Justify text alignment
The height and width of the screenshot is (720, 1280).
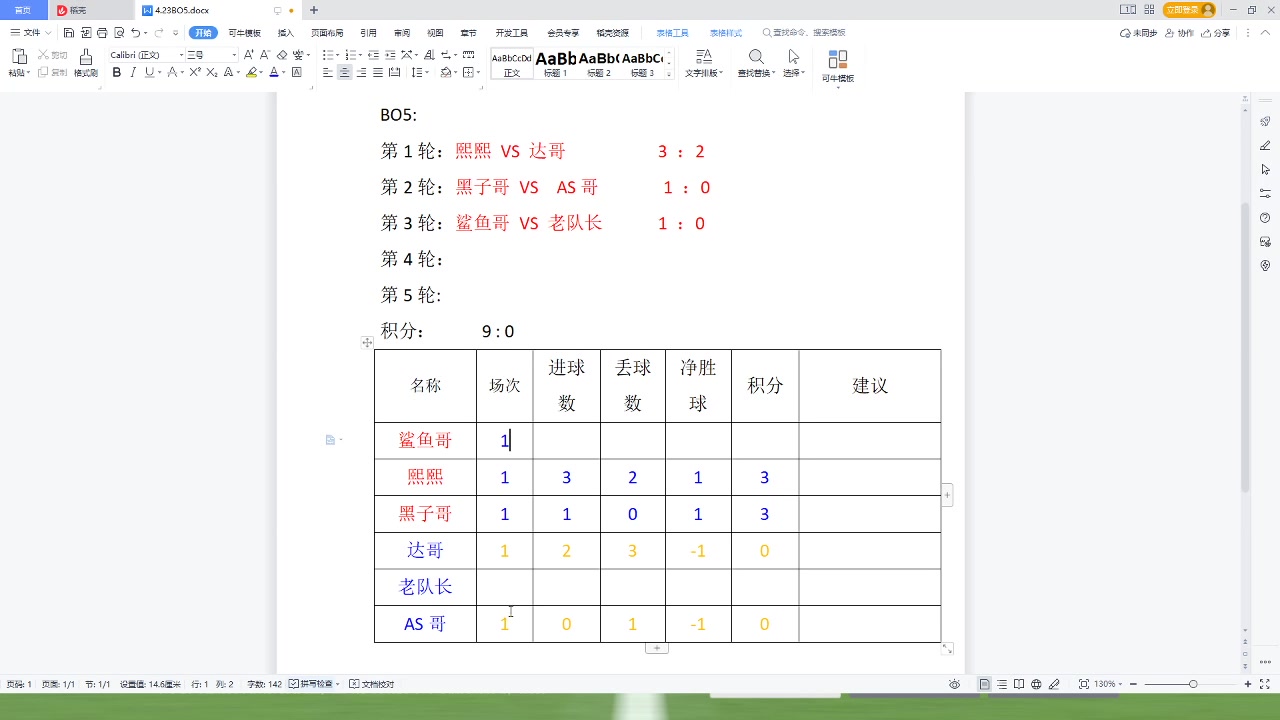tap(377, 72)
